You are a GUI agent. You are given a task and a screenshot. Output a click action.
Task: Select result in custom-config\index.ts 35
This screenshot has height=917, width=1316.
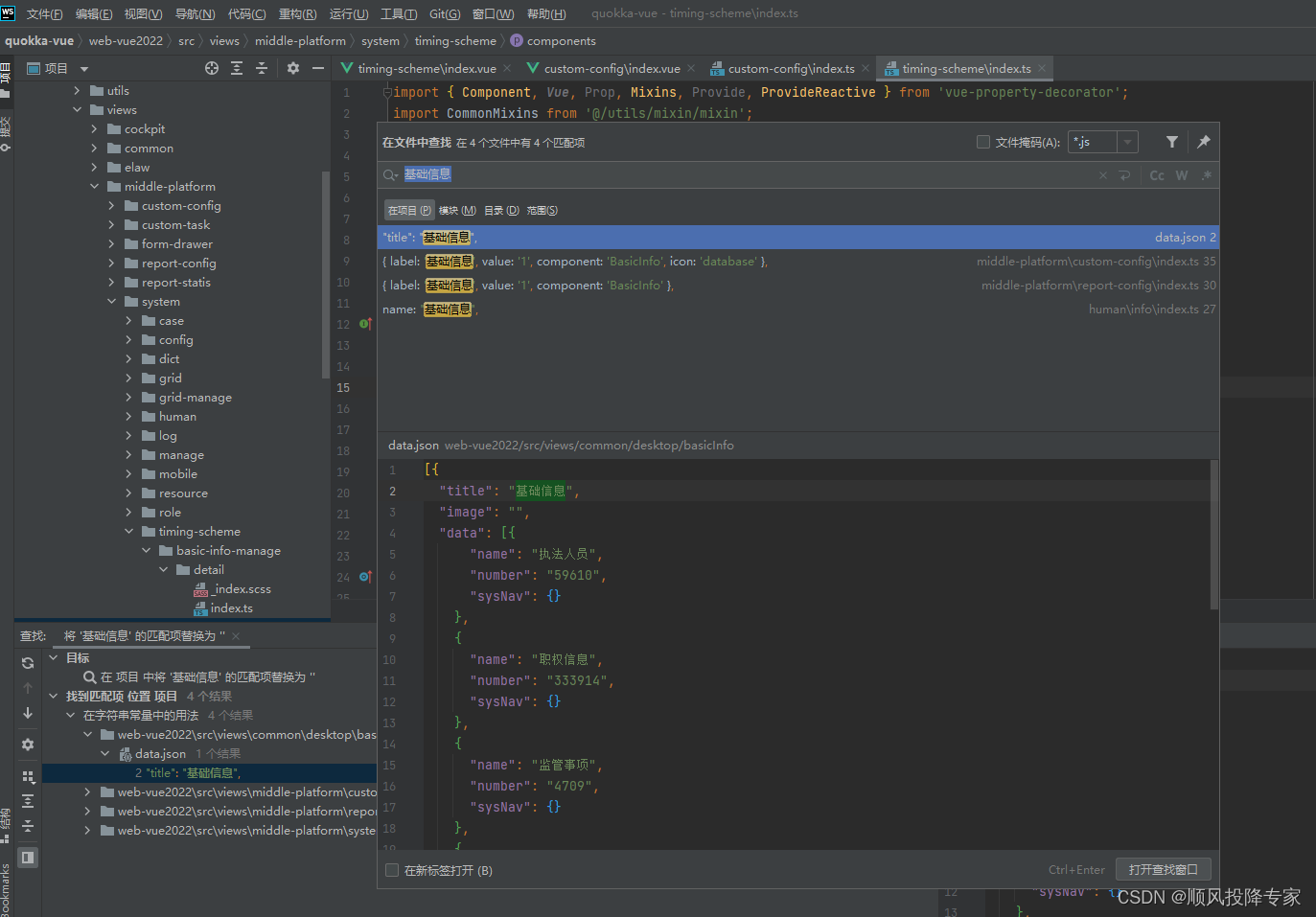coord(798,262)
